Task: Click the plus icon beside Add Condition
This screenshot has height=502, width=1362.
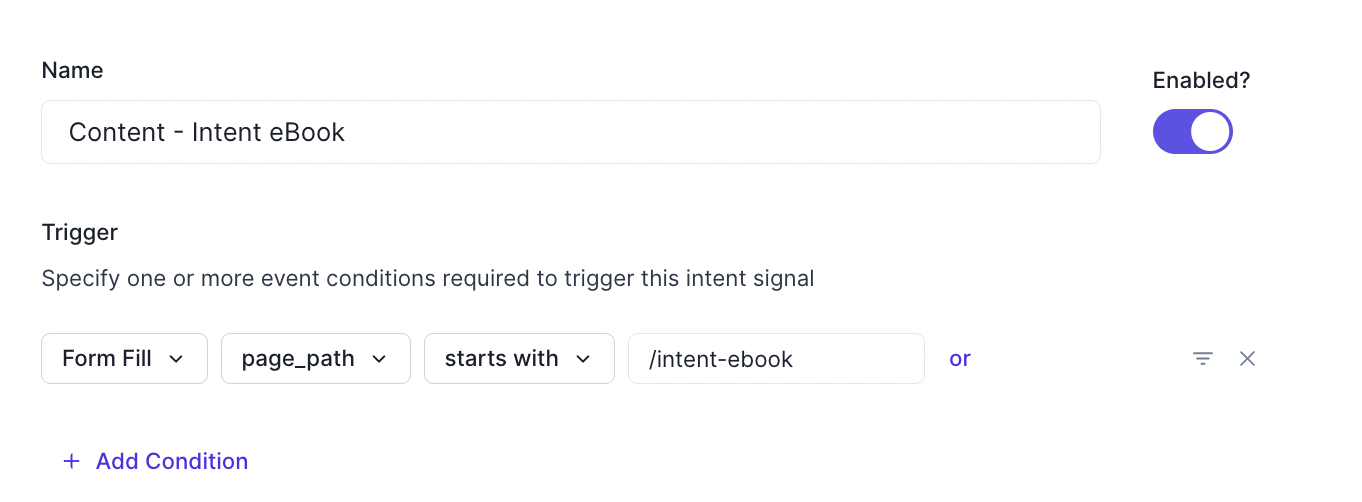Action: tap(71, 461)
